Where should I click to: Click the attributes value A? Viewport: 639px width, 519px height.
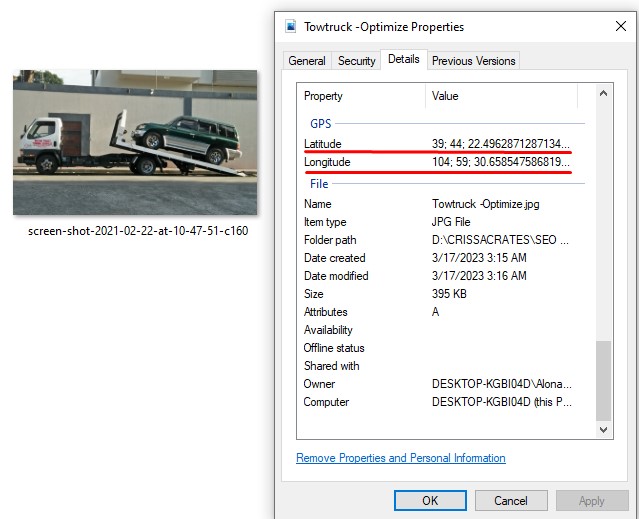pos(435,312)
